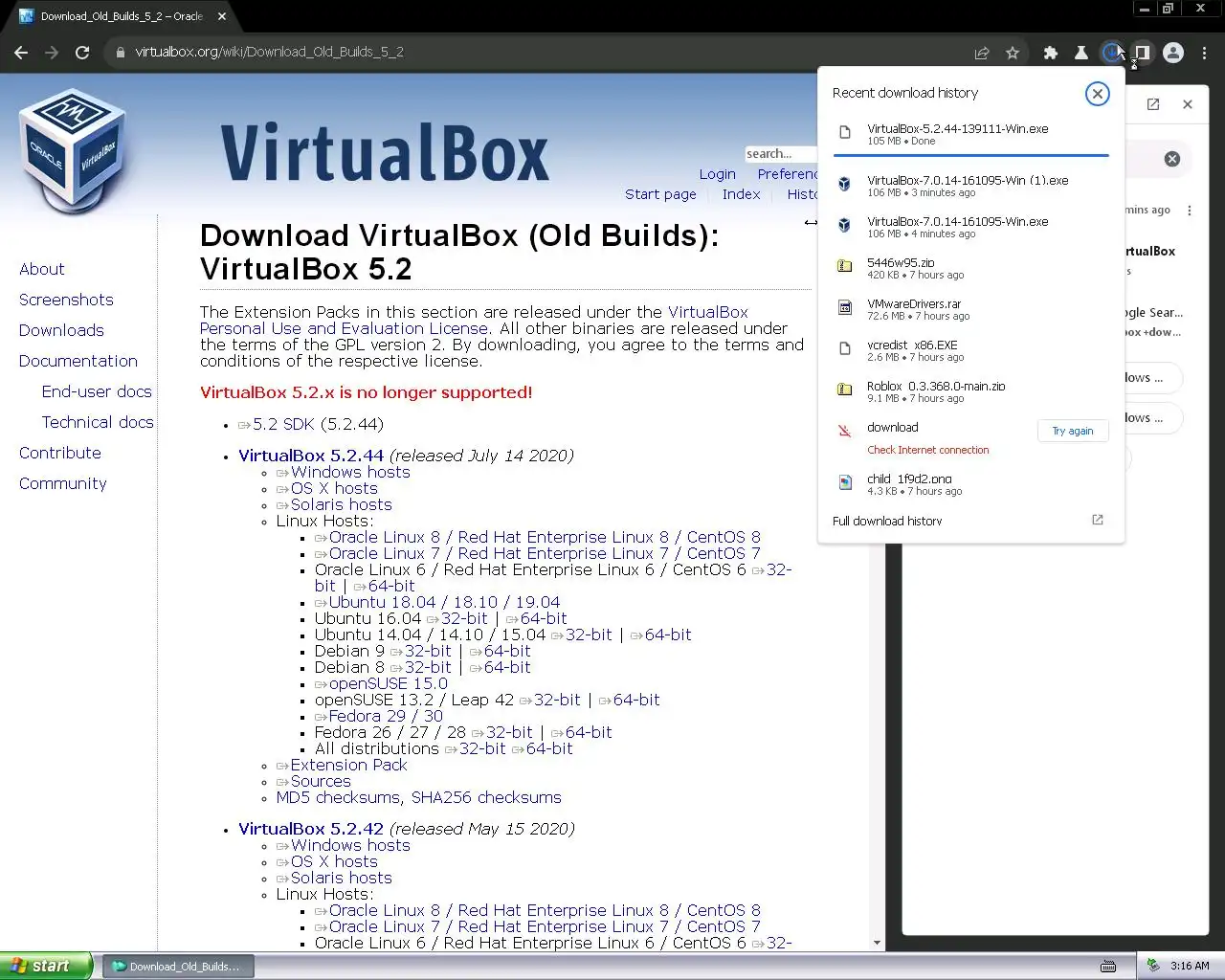Click the wiki search input field
The image size is (1225, 980).
coord(781,153)
